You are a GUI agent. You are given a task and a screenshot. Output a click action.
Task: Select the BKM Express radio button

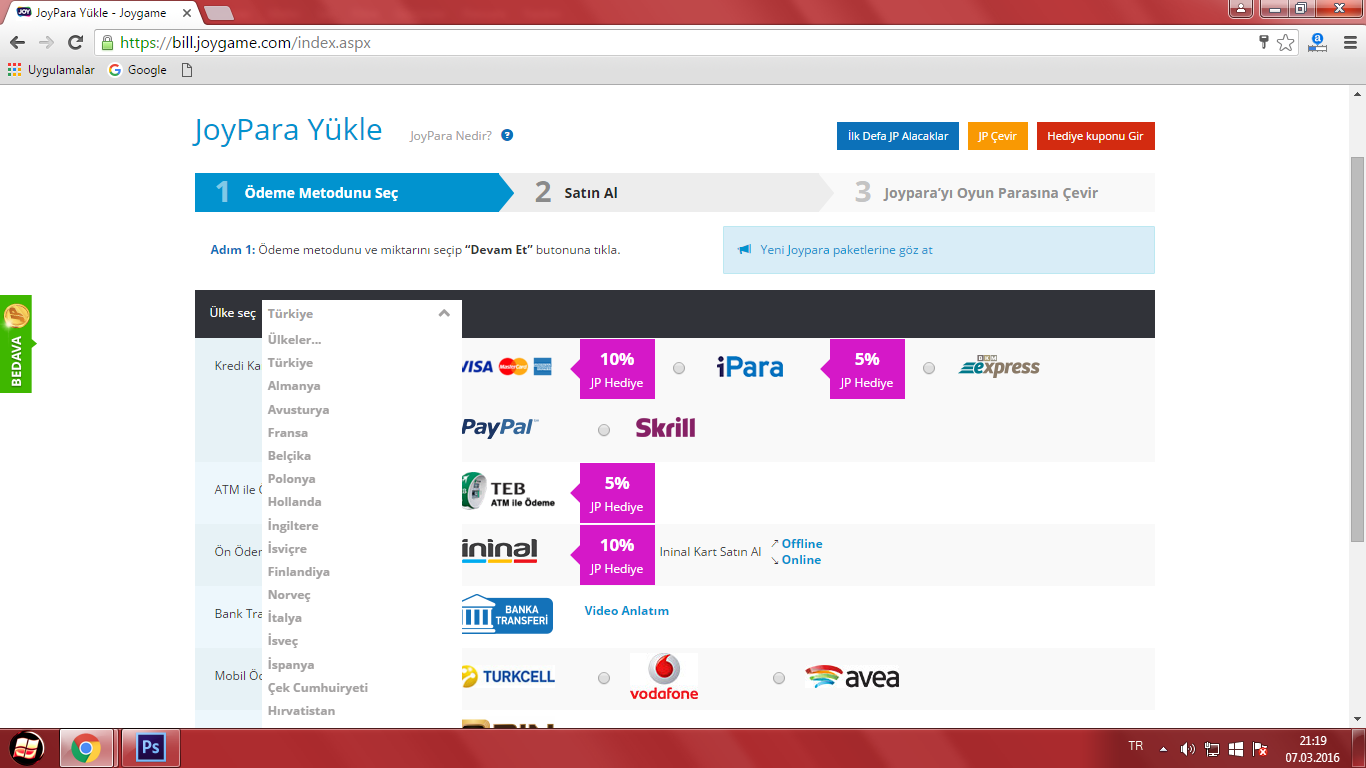click(929, 368)
